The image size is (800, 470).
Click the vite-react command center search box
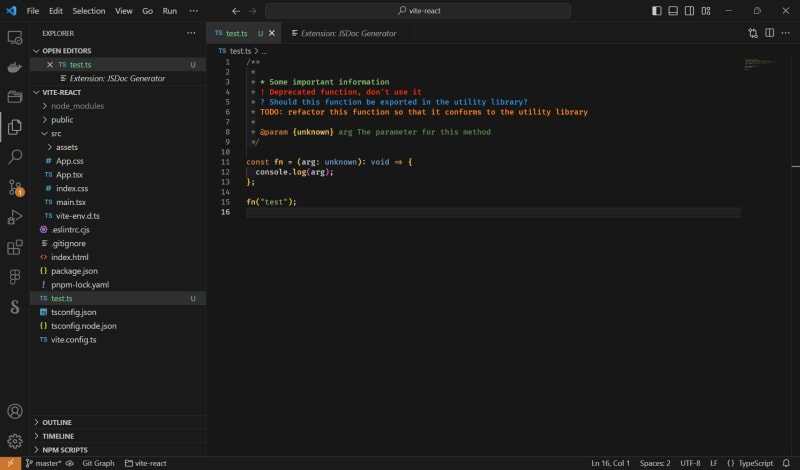tap(418, 11)
